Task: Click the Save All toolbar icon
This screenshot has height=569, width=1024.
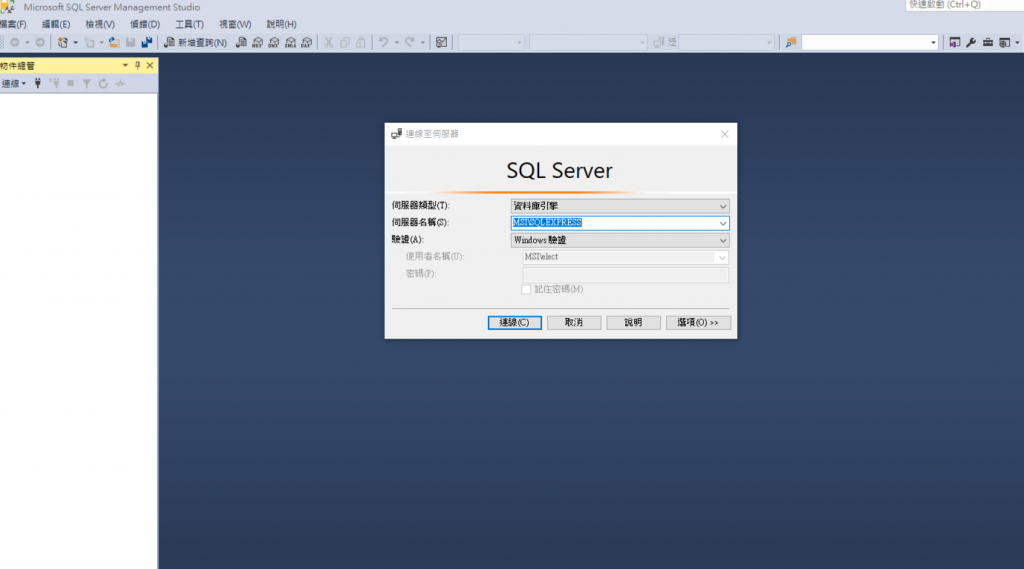Action: [146, 42]
